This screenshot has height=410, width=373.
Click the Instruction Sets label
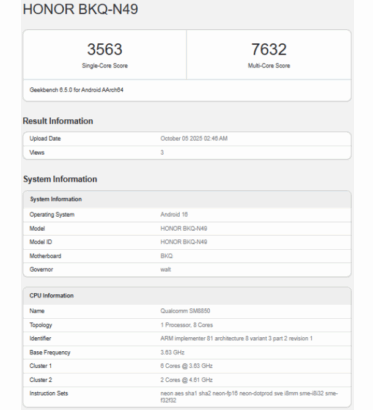49,393
